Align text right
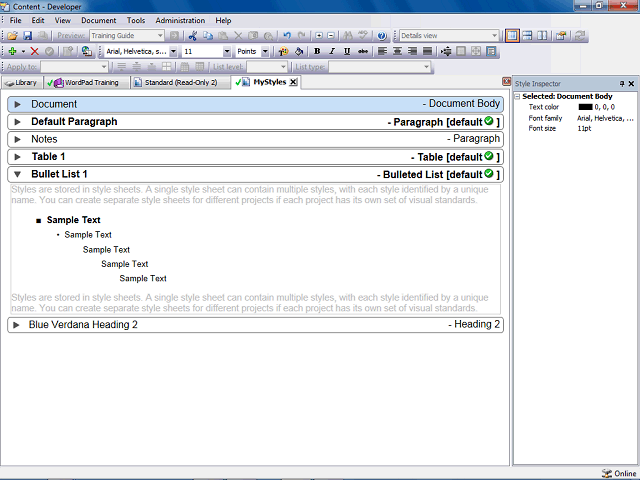This screenshot has width=640, height=480. point(412,51)
